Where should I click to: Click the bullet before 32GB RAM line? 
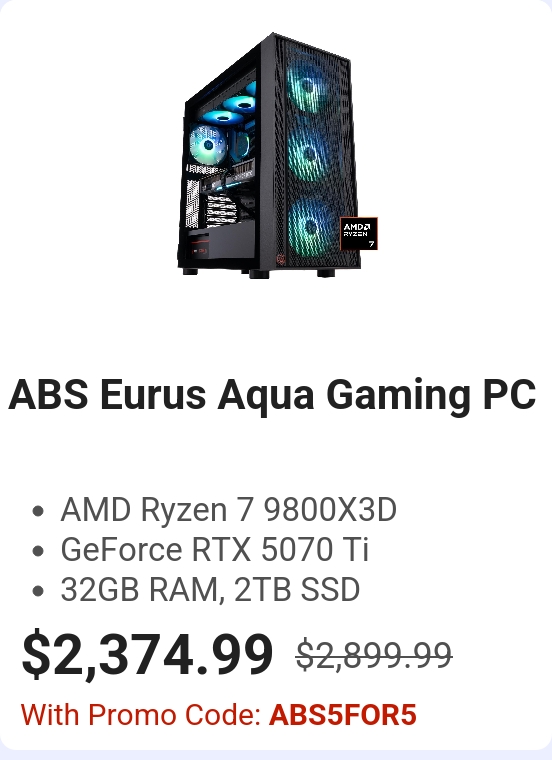pos(38,591)
